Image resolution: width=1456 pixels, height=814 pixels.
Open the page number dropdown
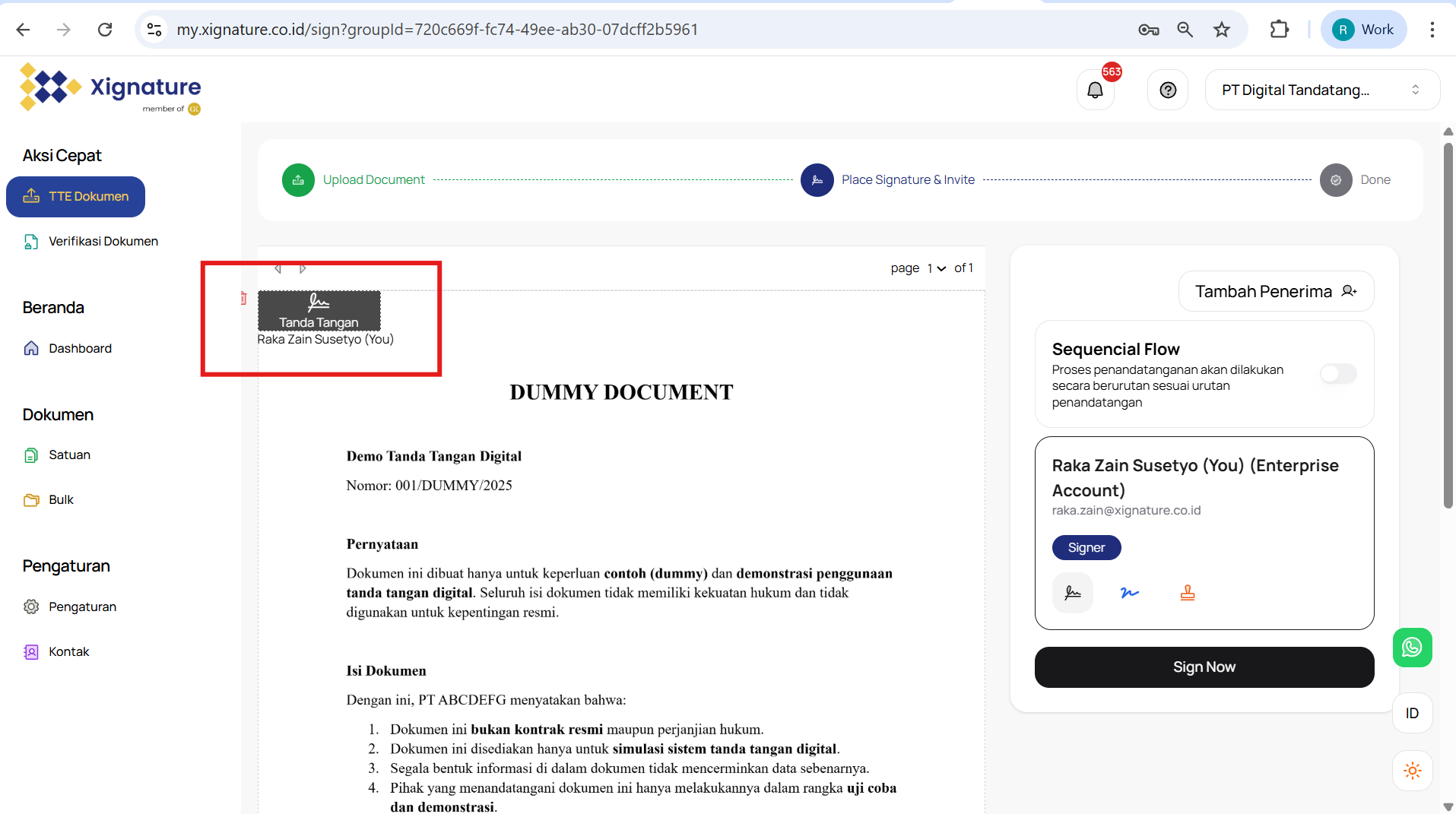936,268
